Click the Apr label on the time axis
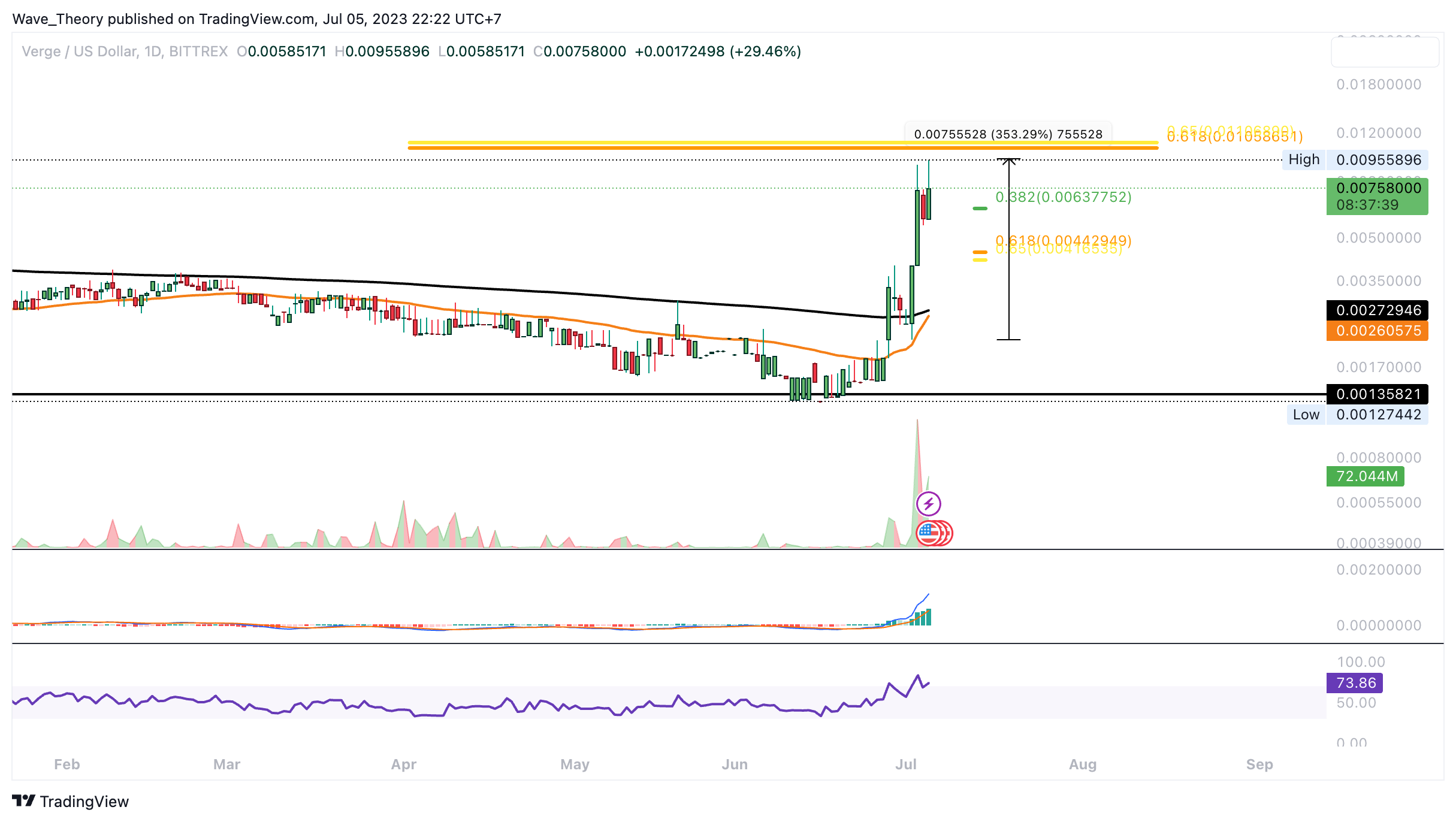 (403, 764)
